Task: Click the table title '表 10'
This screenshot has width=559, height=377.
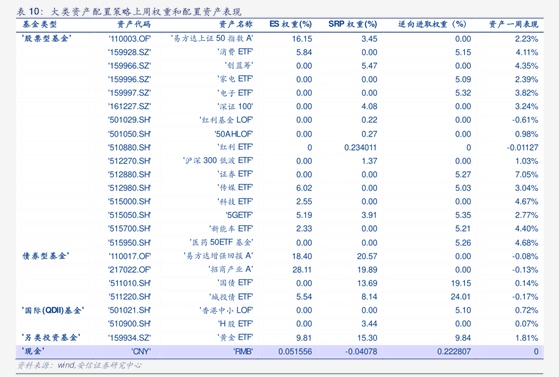Action: coord(29,11)
